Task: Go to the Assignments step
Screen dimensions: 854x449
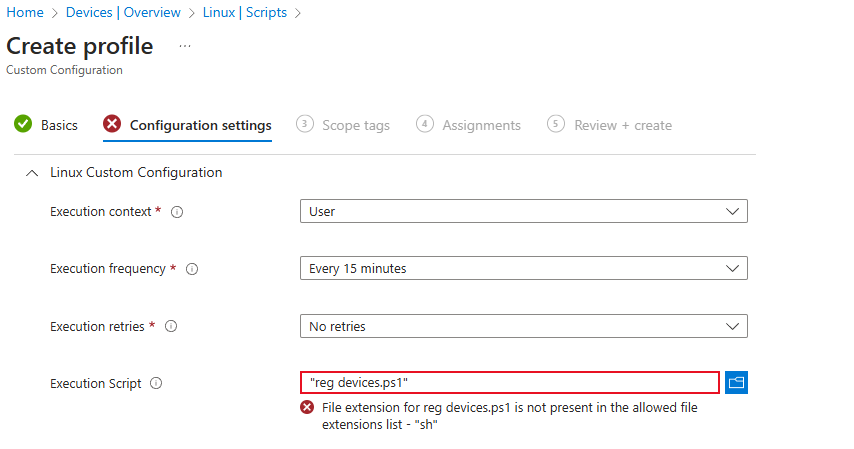Action: coord(481,125)
